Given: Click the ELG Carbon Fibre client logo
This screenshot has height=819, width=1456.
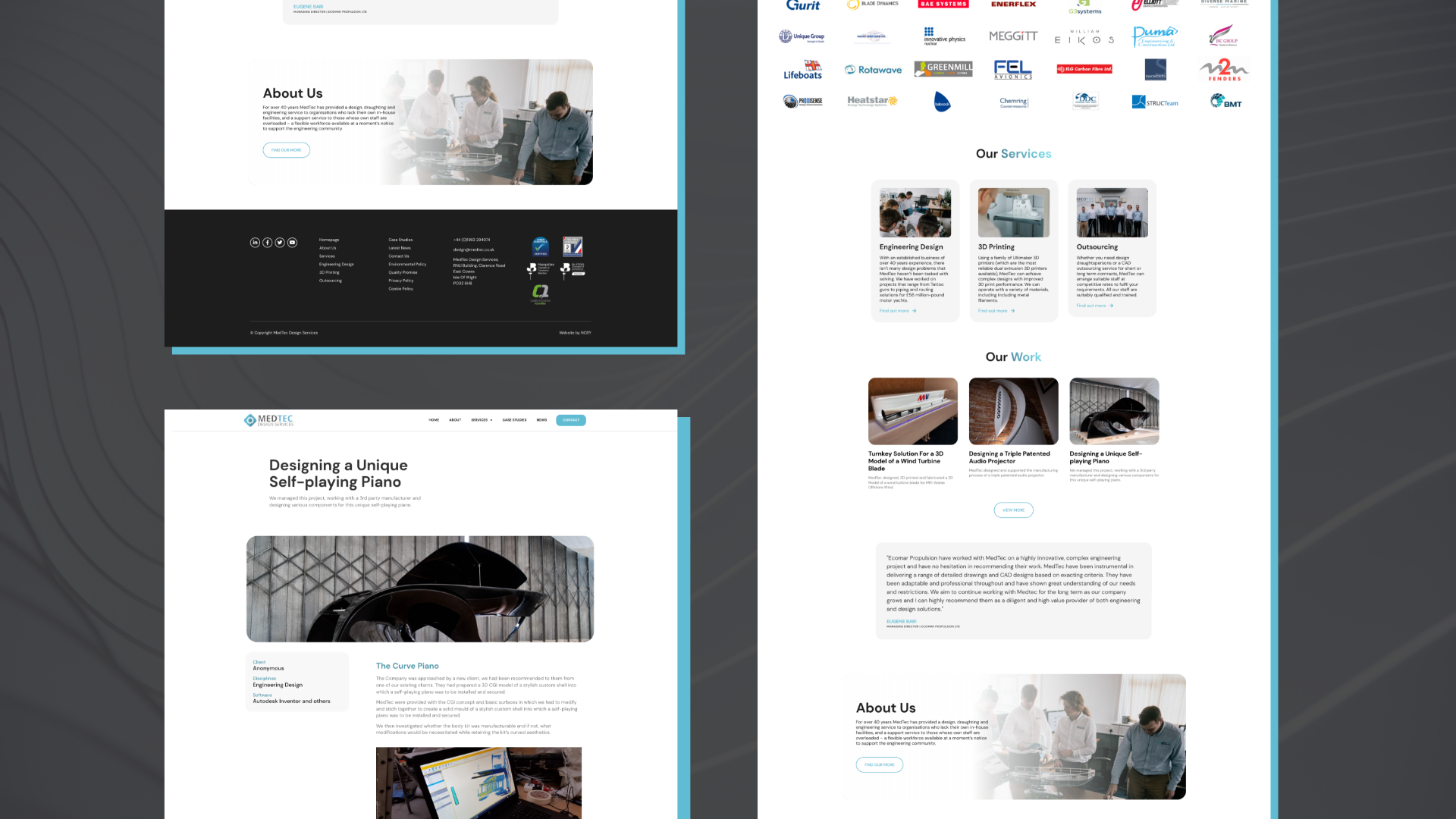Looking at the screenshot, I should pyautogui.click(x=1084, y=69).
